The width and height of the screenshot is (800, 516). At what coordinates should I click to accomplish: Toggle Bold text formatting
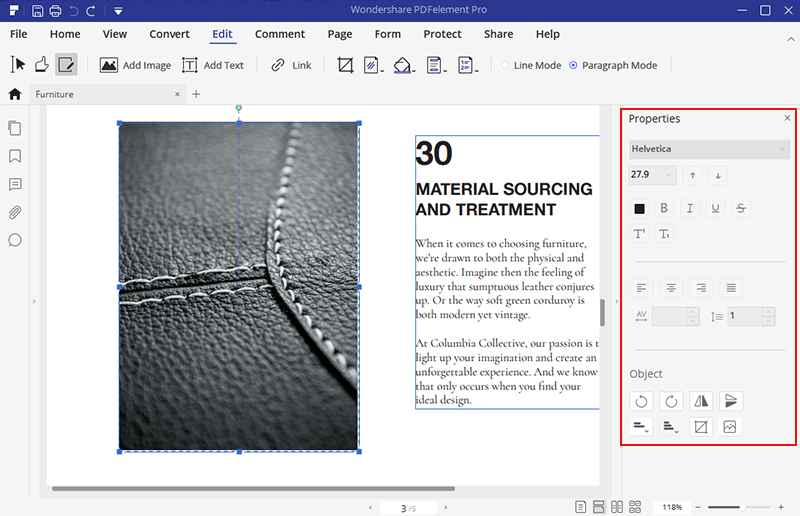[x=663, y=208]
